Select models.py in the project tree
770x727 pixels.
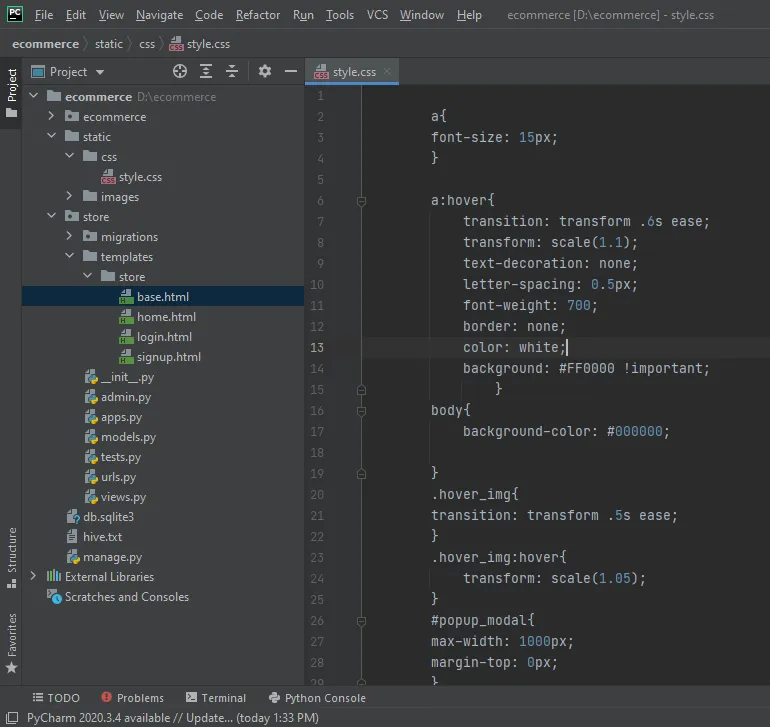tap(128, 437)
